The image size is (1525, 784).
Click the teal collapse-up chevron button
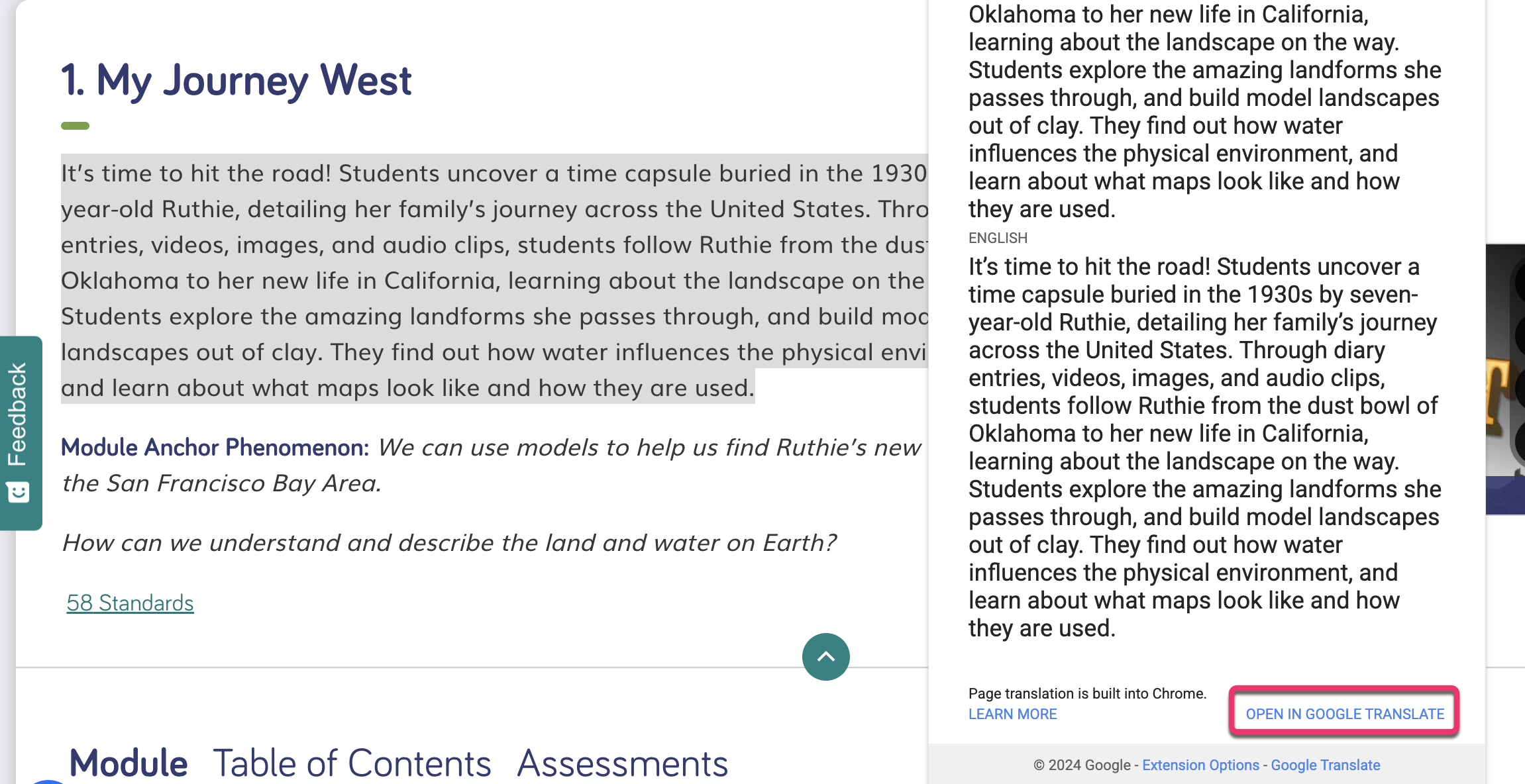coord(825,656)
